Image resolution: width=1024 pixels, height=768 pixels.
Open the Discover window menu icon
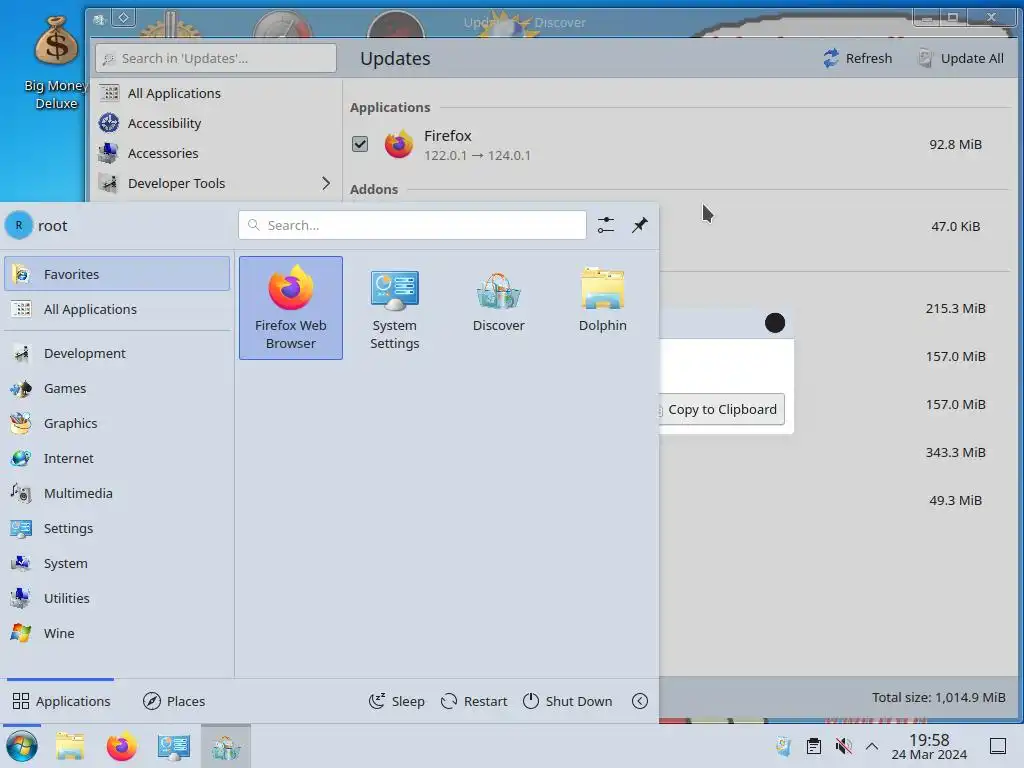[x=99, y=19]
